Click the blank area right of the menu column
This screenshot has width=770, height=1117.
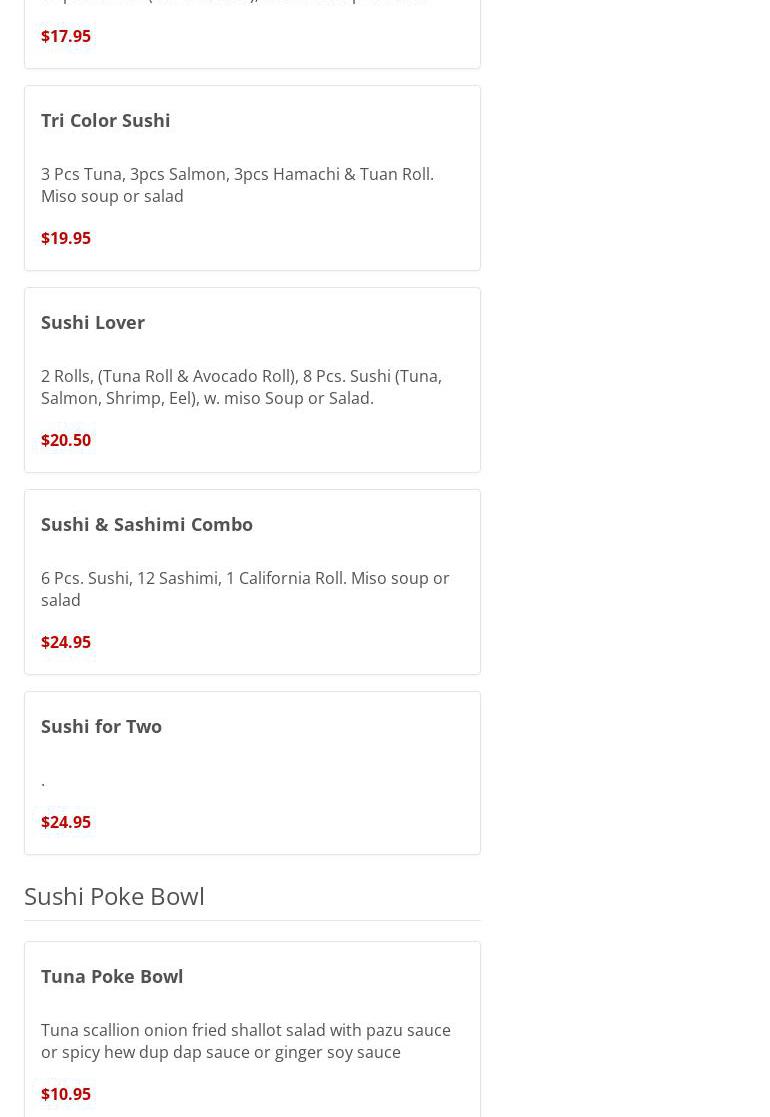(625, 500)
